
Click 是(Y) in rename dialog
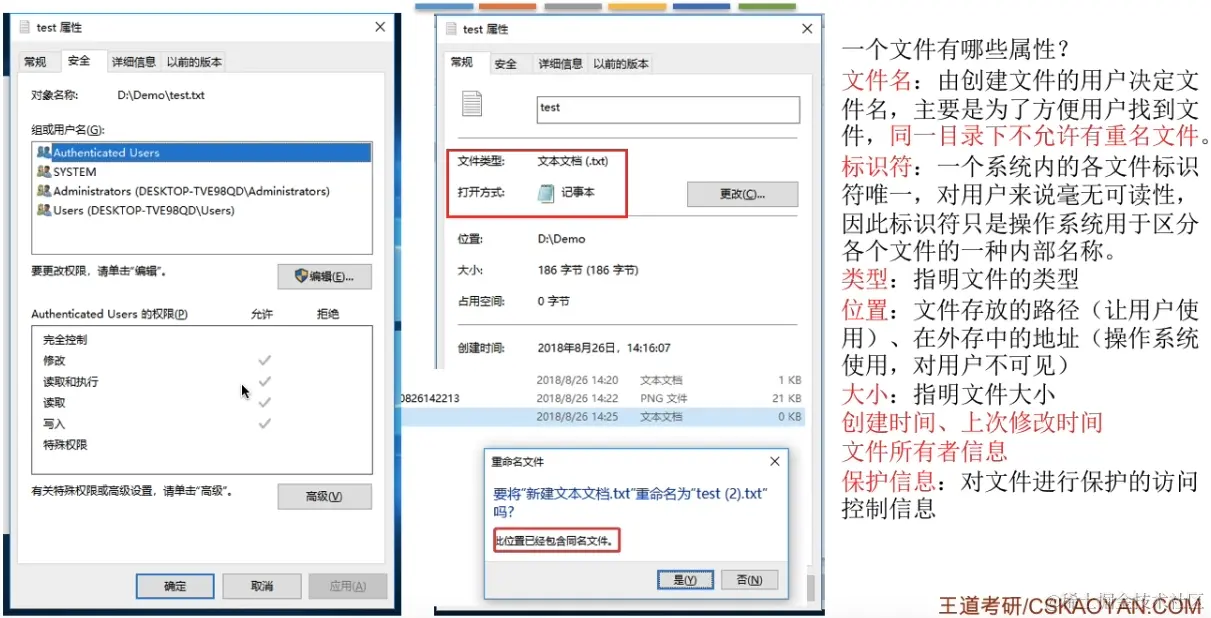685,579
